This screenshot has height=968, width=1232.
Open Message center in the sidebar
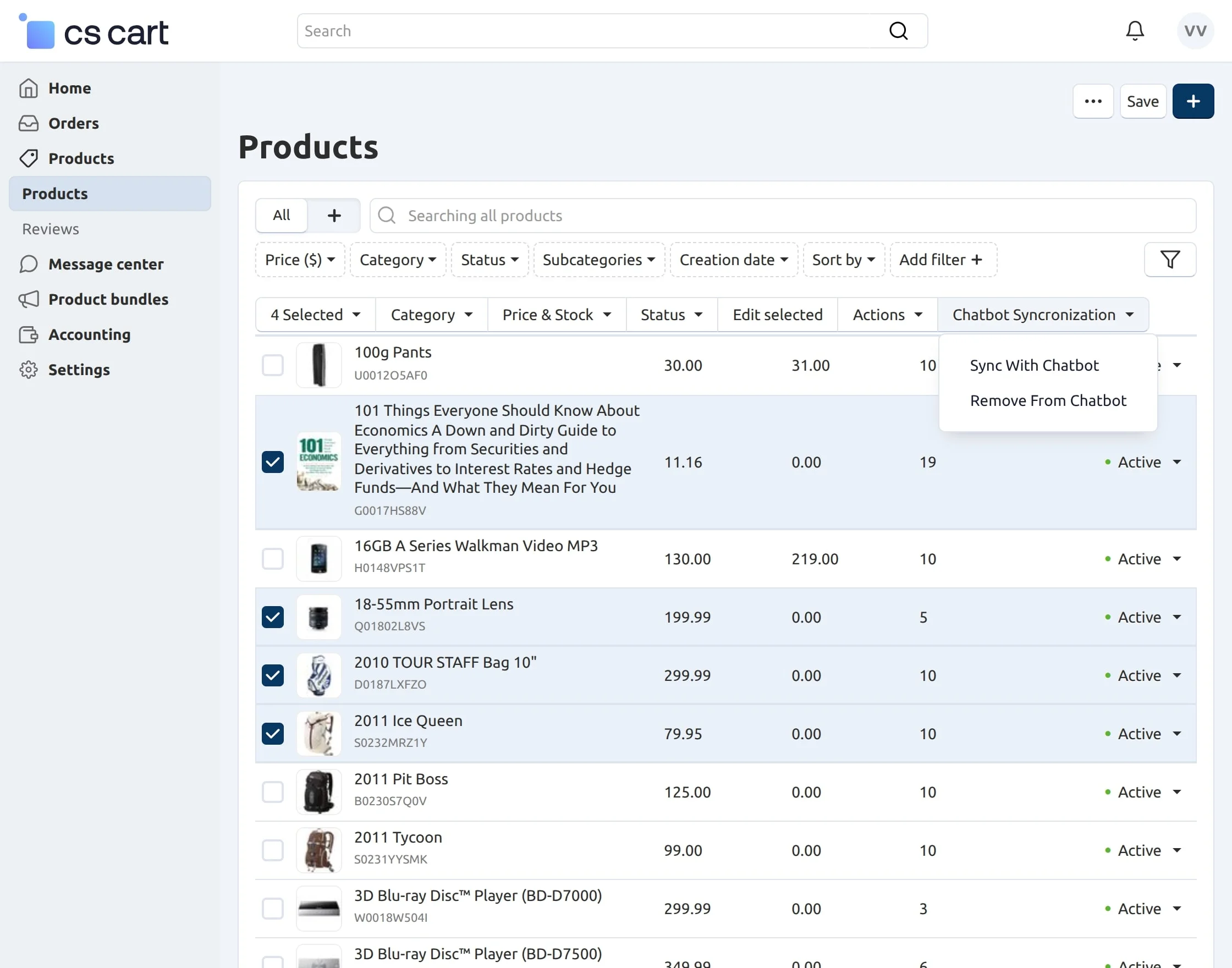(106, 264)
